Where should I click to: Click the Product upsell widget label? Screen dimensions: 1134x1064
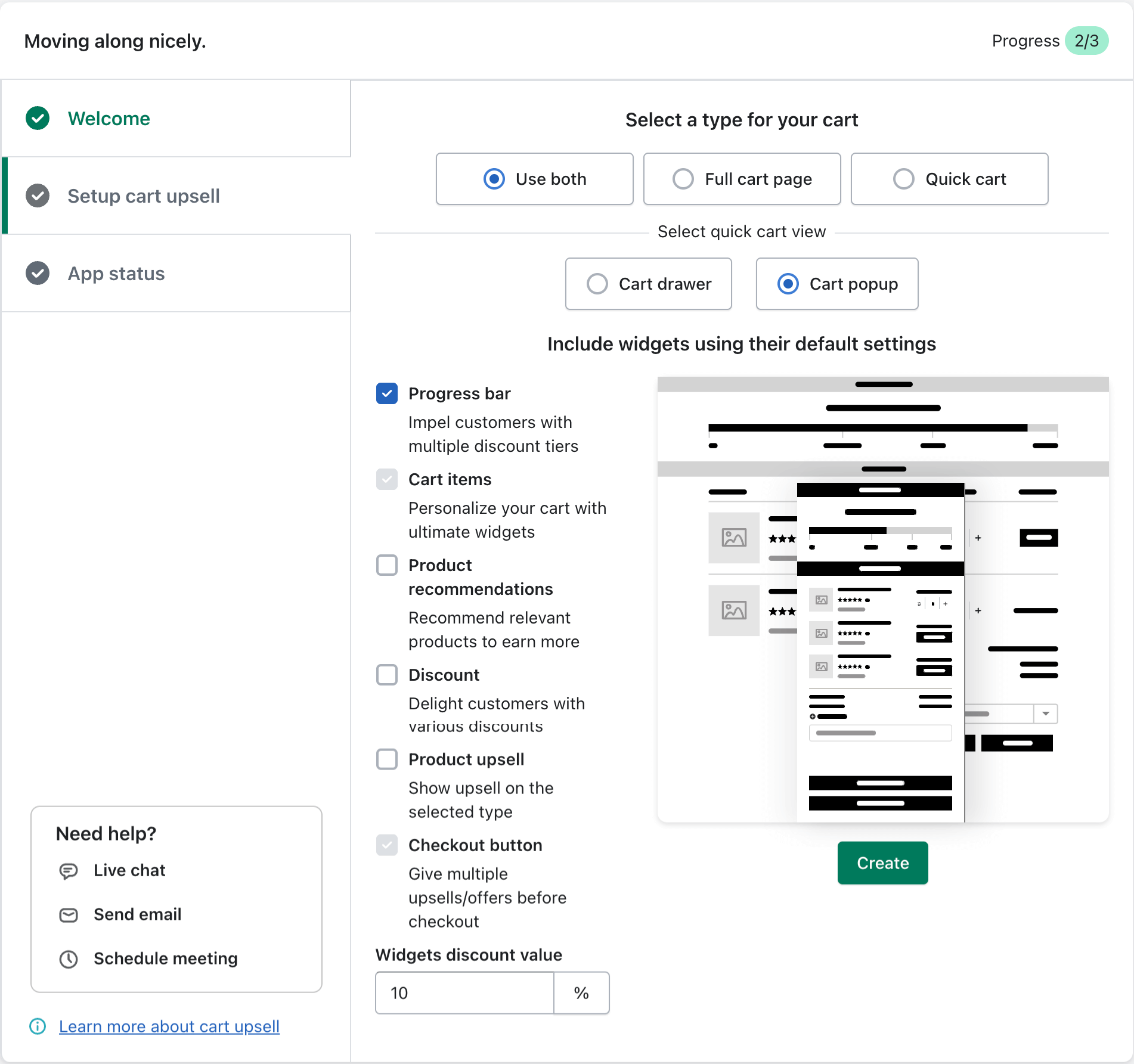coord(466,759)
